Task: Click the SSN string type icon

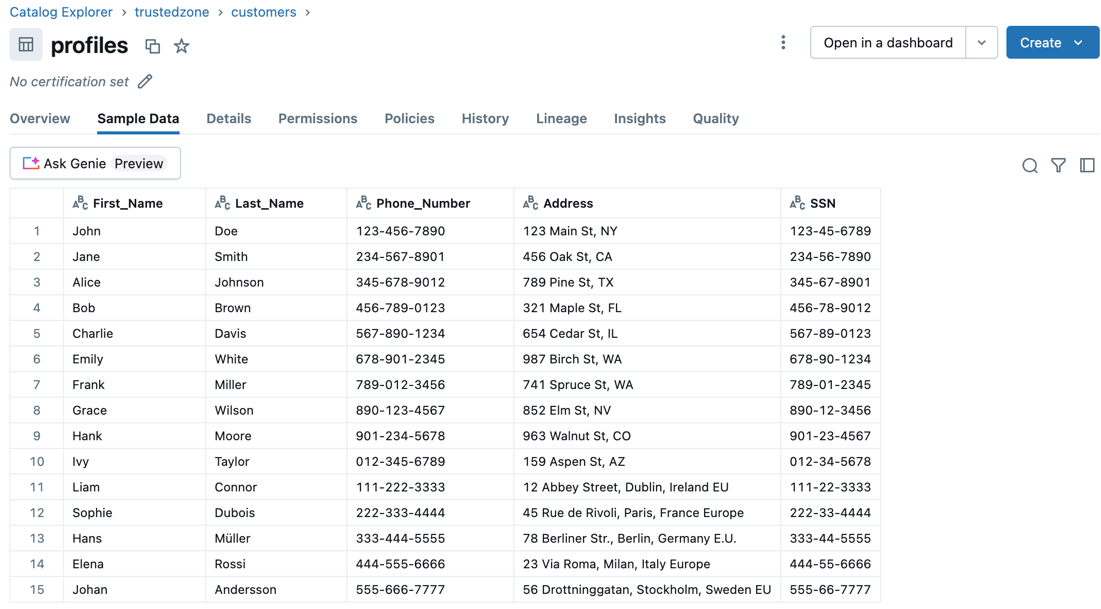Action: 797,203
